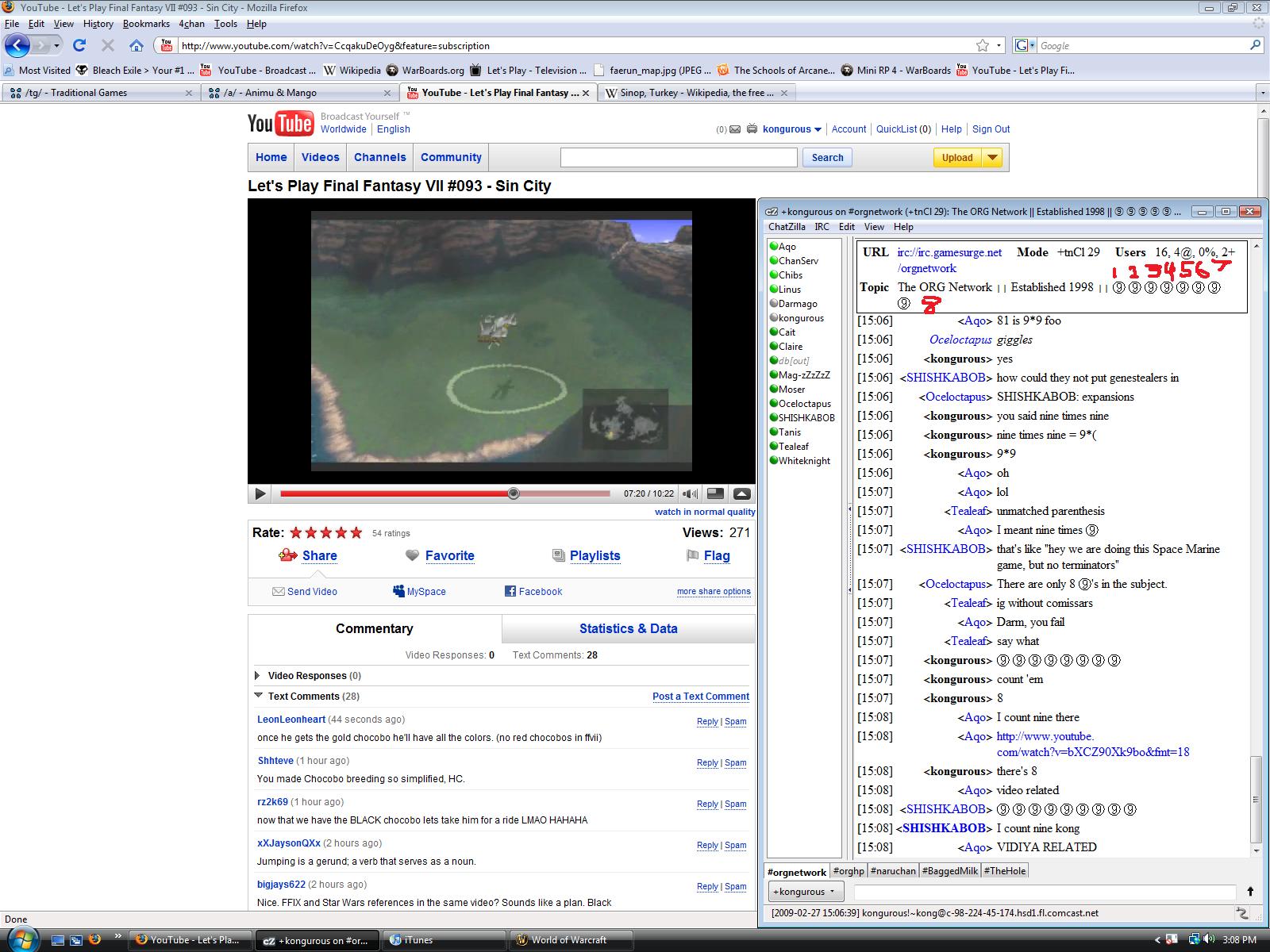The width and height of the screenshot is (1270, 952).
Task: Bookmark this page with the star icon
Action: tap(983, 45)
